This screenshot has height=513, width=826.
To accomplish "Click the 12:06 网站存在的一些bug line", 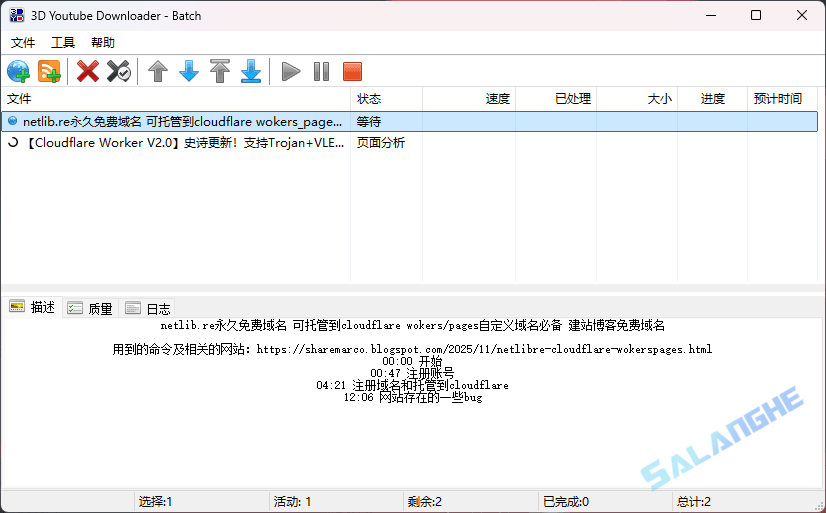I will tap(412, 397).
